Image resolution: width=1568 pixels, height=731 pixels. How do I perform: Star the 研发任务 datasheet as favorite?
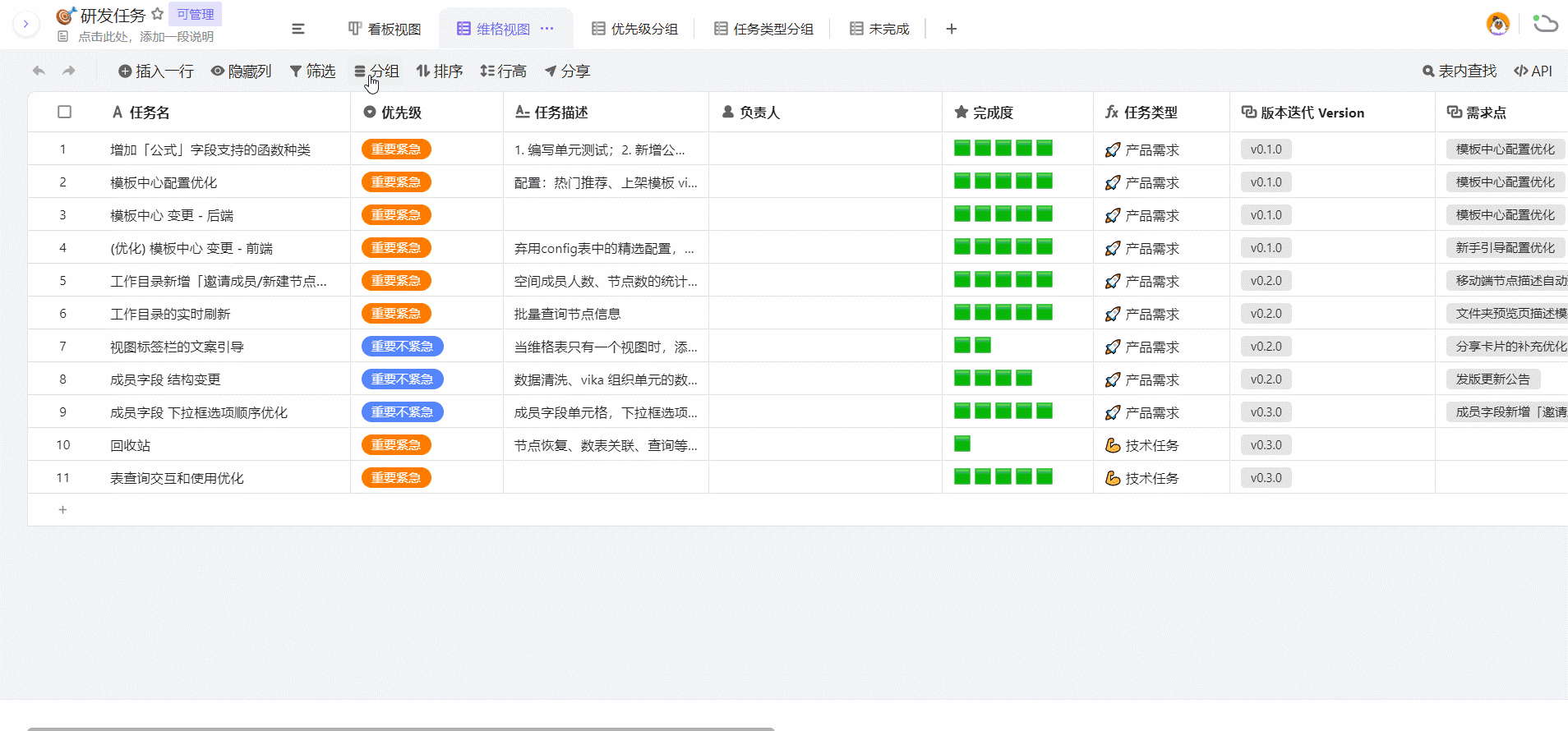(x=158, y=14)
